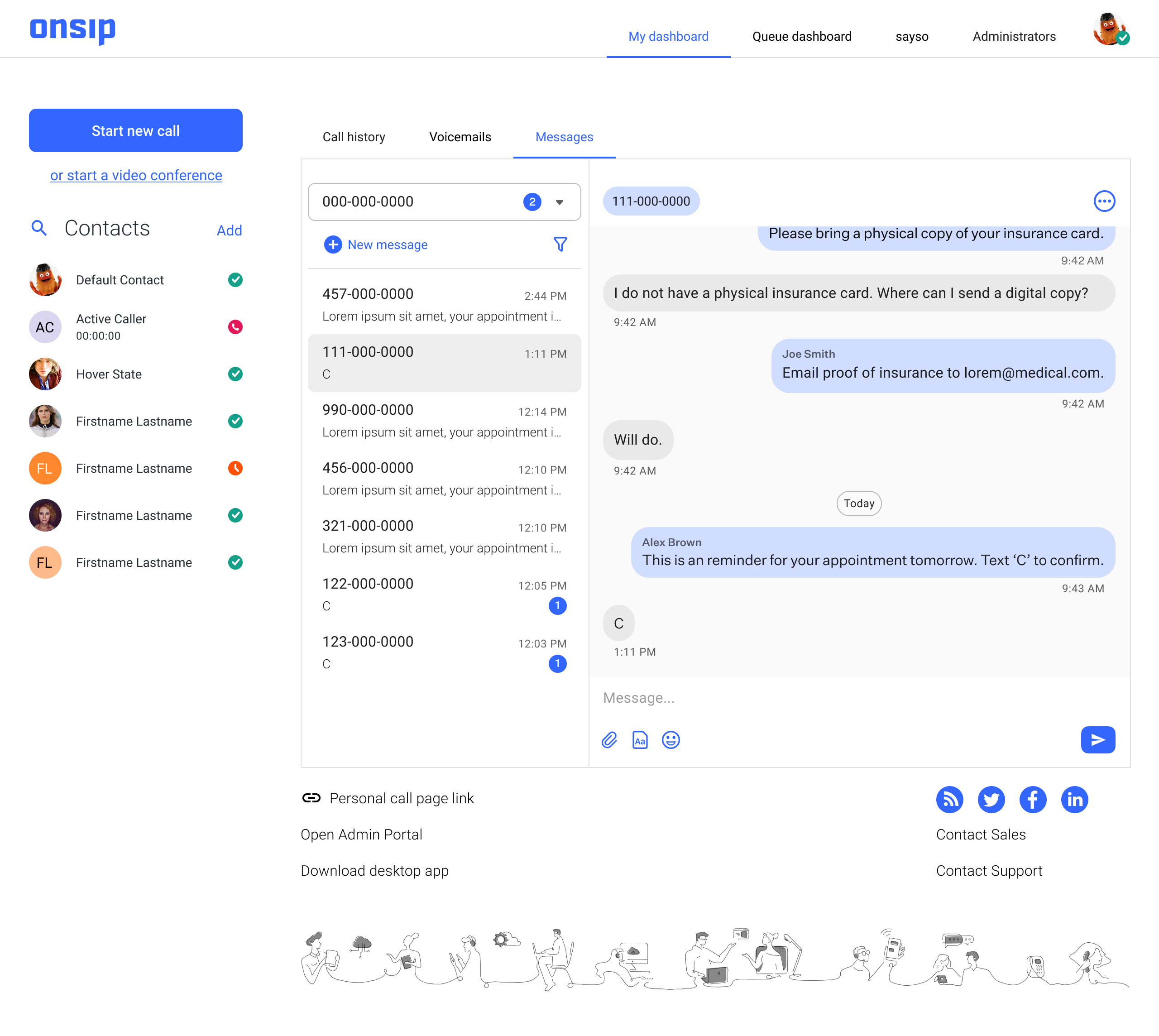
Task: Click Open Admin Portal link
Action: point(361,835)
